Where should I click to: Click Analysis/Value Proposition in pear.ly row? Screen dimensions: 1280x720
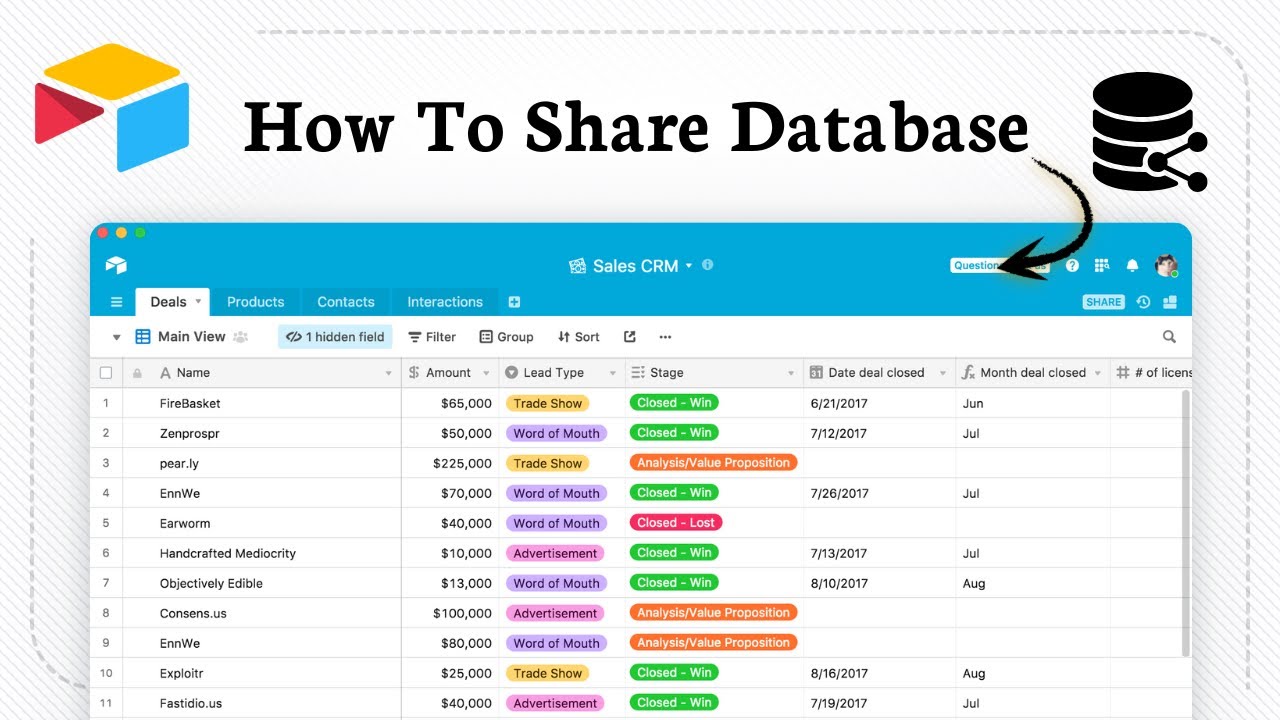(x=714, y=463)
